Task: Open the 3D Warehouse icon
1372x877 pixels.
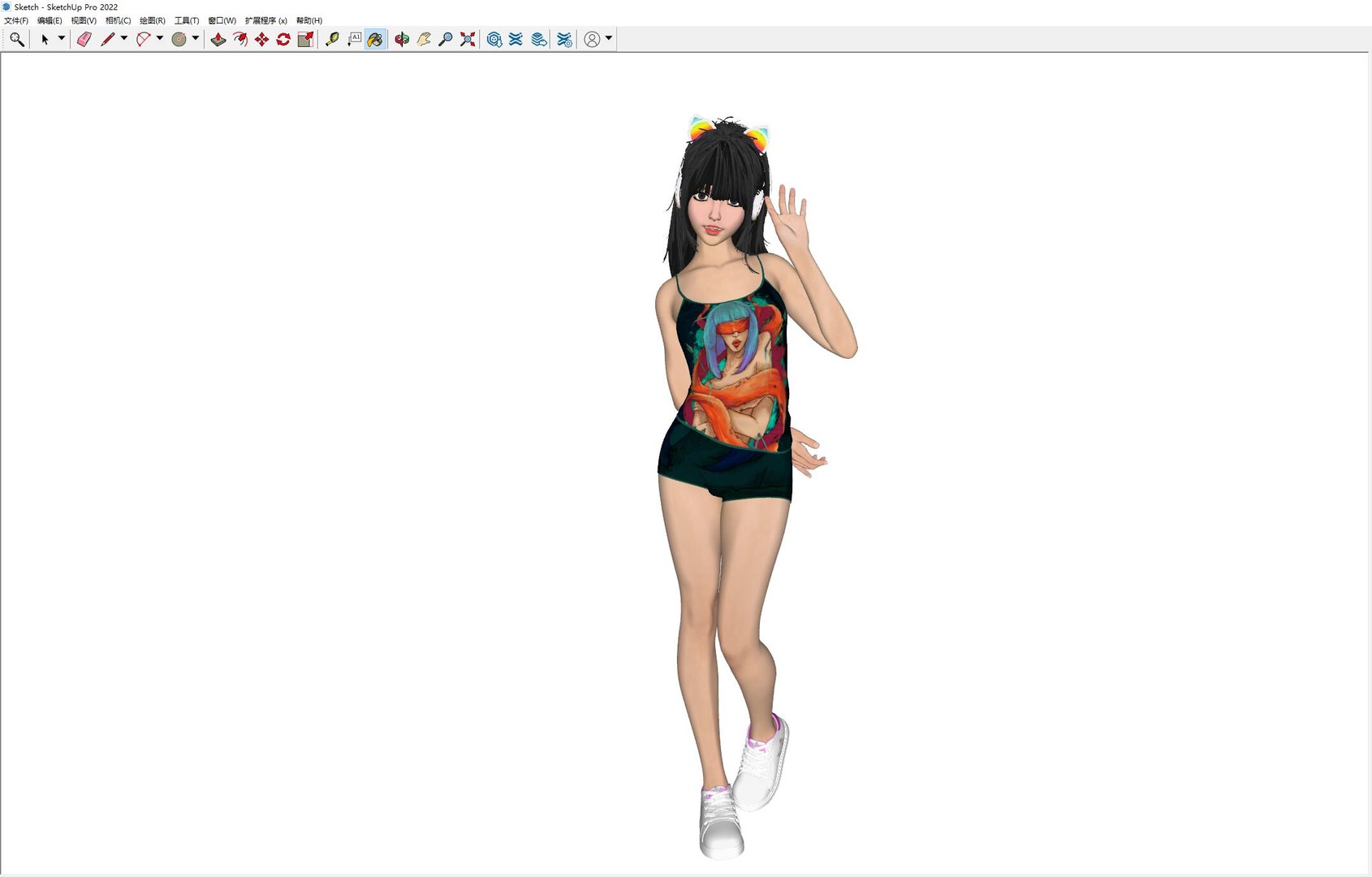Action: (x=494, y=39)
